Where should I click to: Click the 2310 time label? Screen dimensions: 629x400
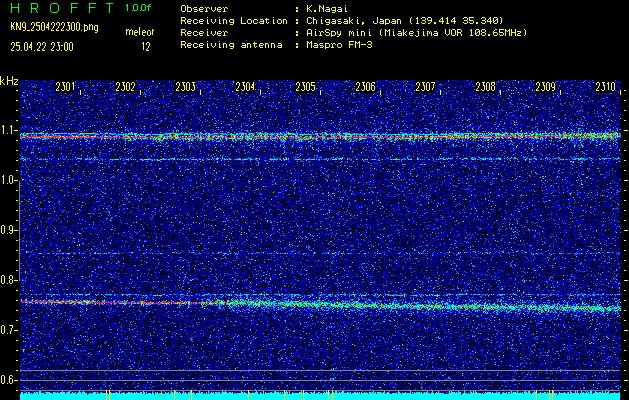coord(606,86)
